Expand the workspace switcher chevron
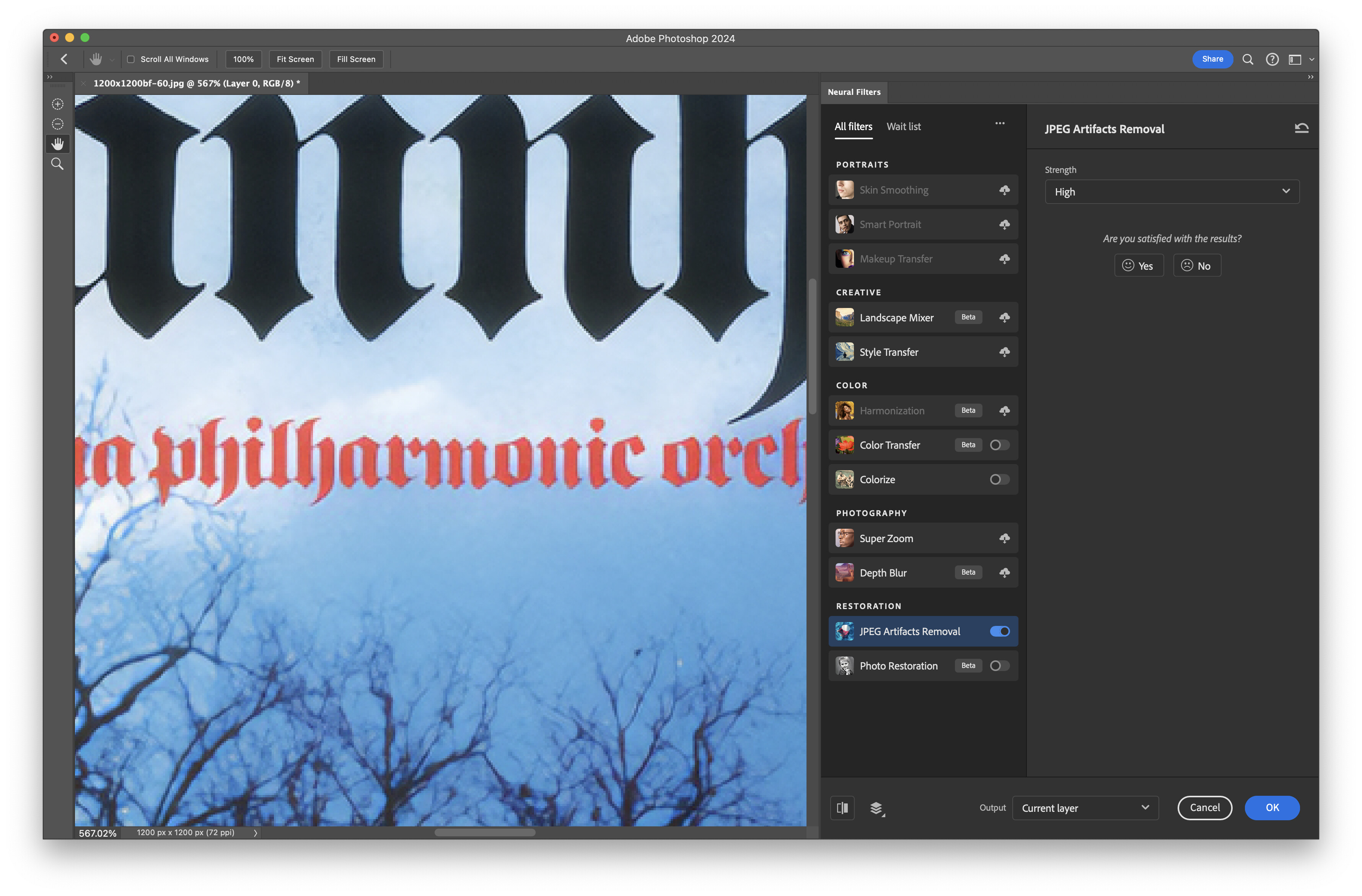The image size is (1362, 896). coord(1311,60)
